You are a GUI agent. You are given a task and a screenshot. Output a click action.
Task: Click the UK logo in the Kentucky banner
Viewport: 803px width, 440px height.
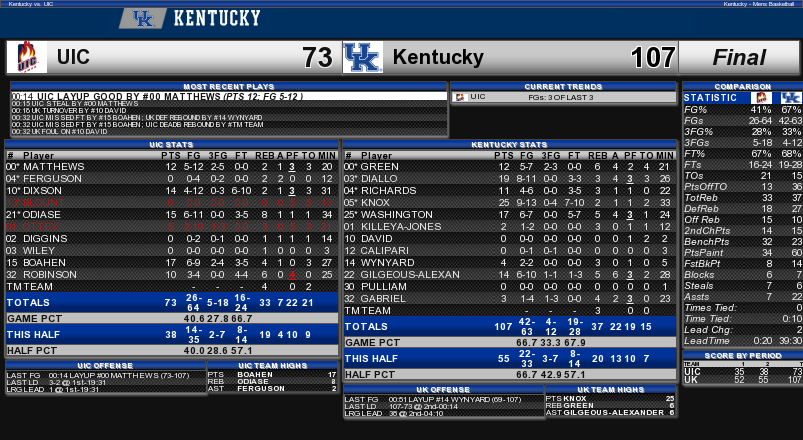pyautogui.click(x=143, y=19)
